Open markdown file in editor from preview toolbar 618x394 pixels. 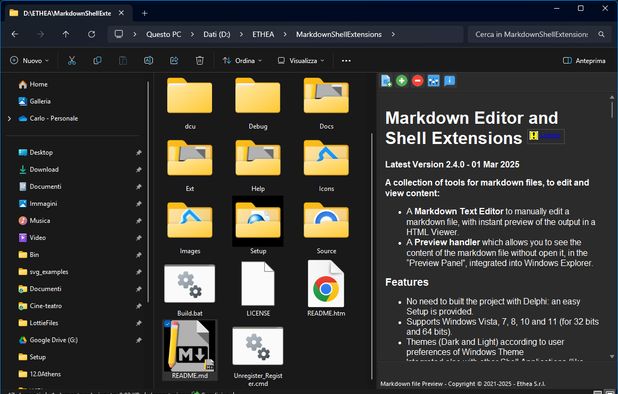(x=386, y=81)
